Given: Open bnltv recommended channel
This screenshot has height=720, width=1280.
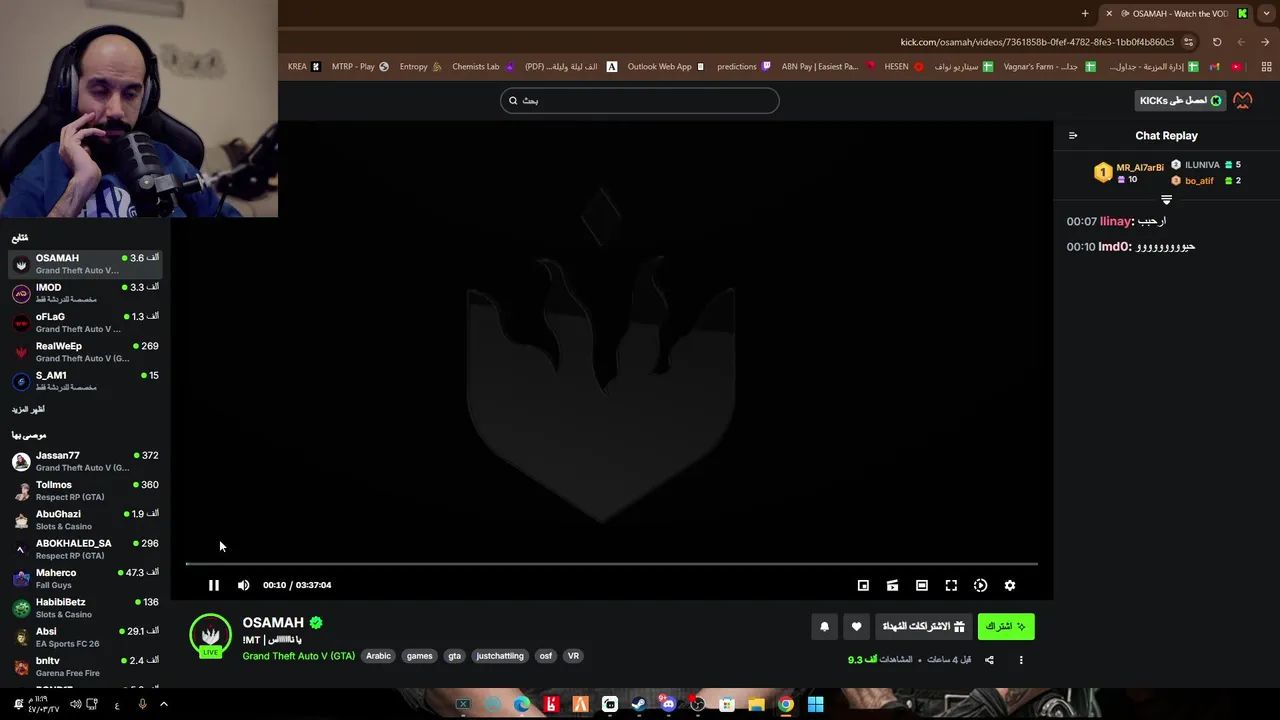Looking at the screenshot, I should [86, 666].
